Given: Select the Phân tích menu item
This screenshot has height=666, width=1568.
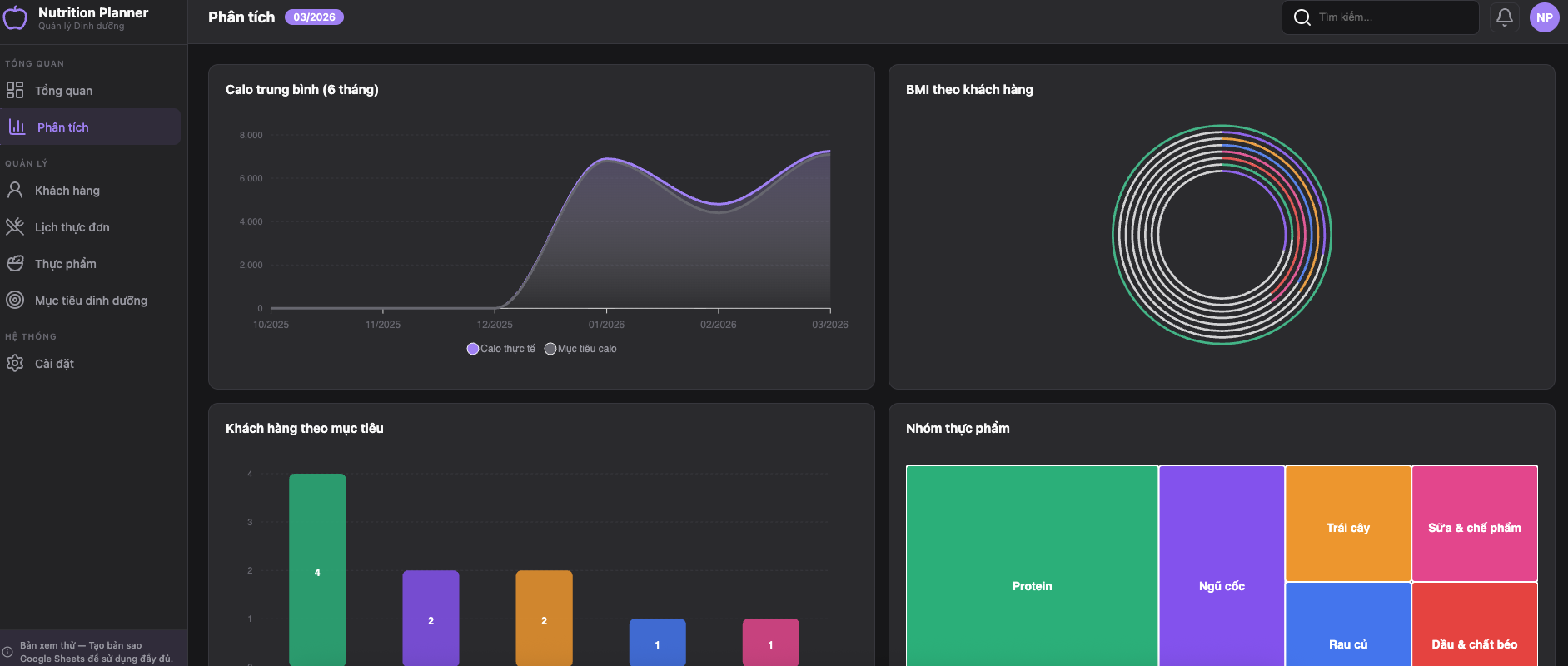Looking at the screenshot, I should 90,127.
